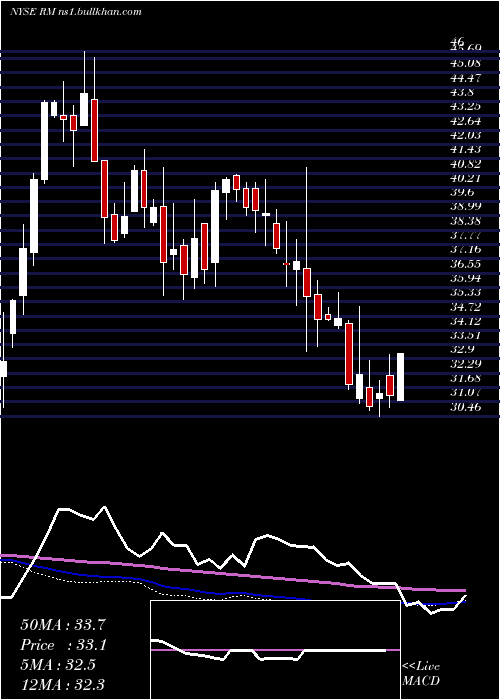Click the 38.99 price axis label

pos(466,206)
